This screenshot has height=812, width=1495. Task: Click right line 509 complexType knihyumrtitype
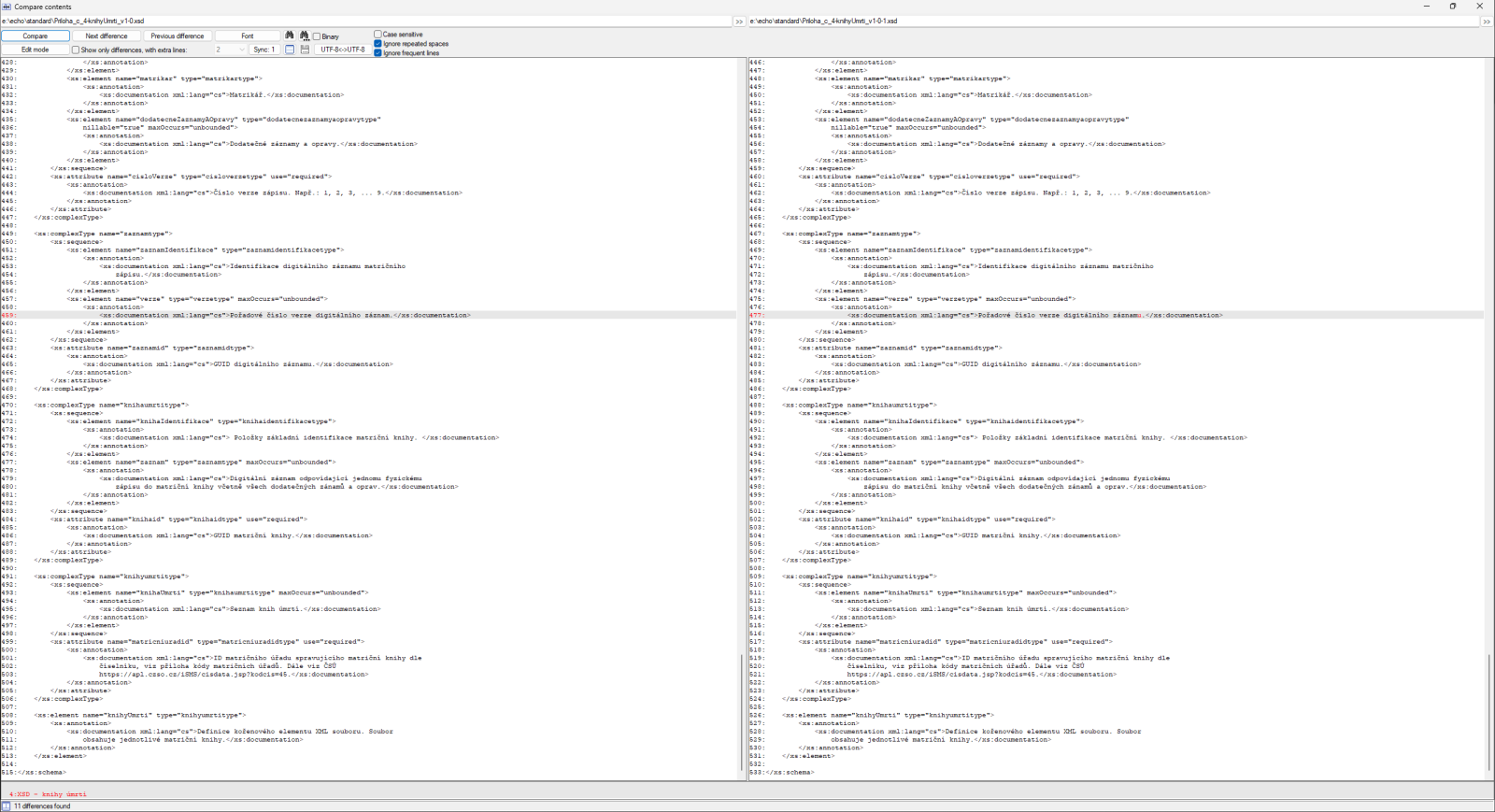click(x=860, y=577)
